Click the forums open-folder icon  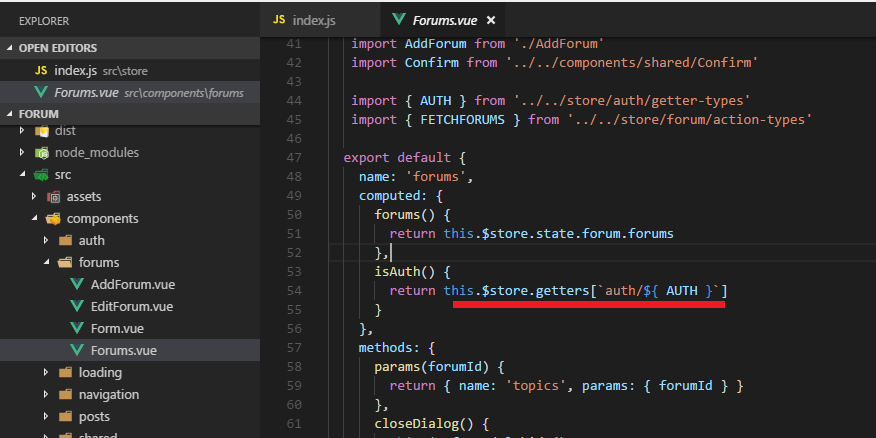[x=65, y=263]
